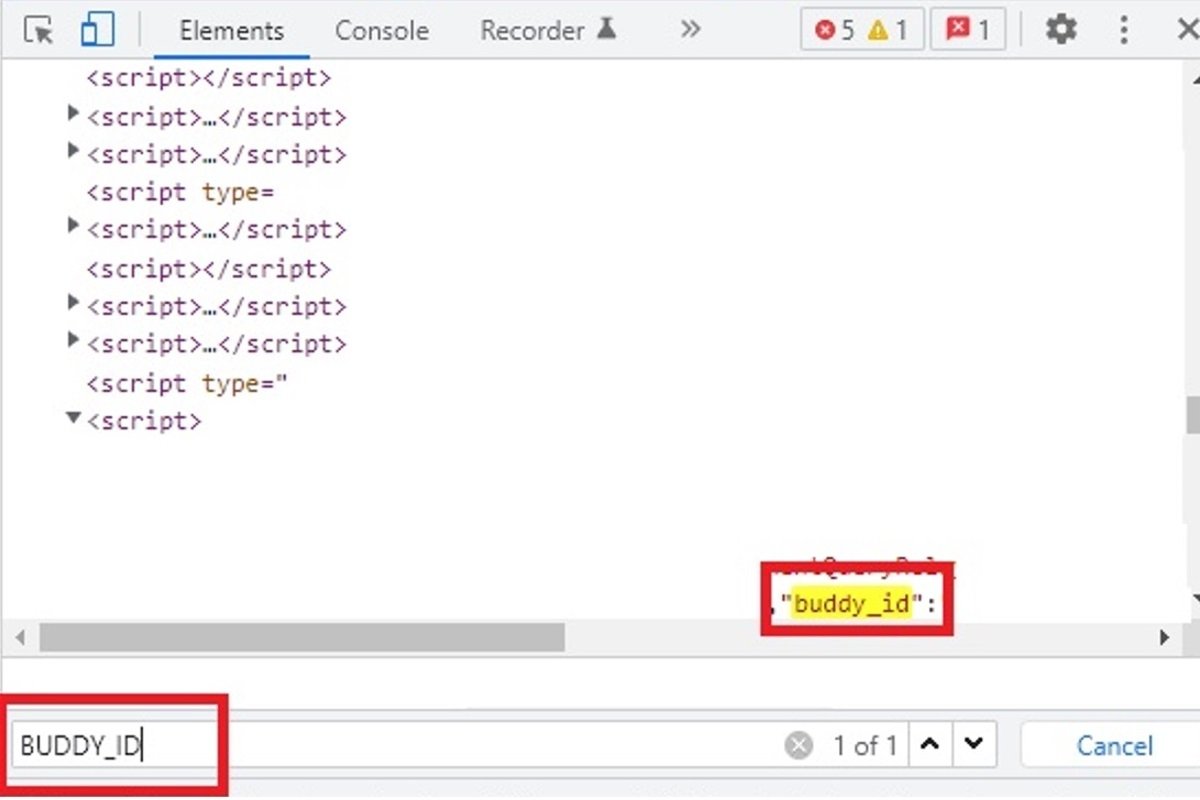Open the Recorder tab
The height and width of the screenshot is (800, 1200).
click(548, 30)
